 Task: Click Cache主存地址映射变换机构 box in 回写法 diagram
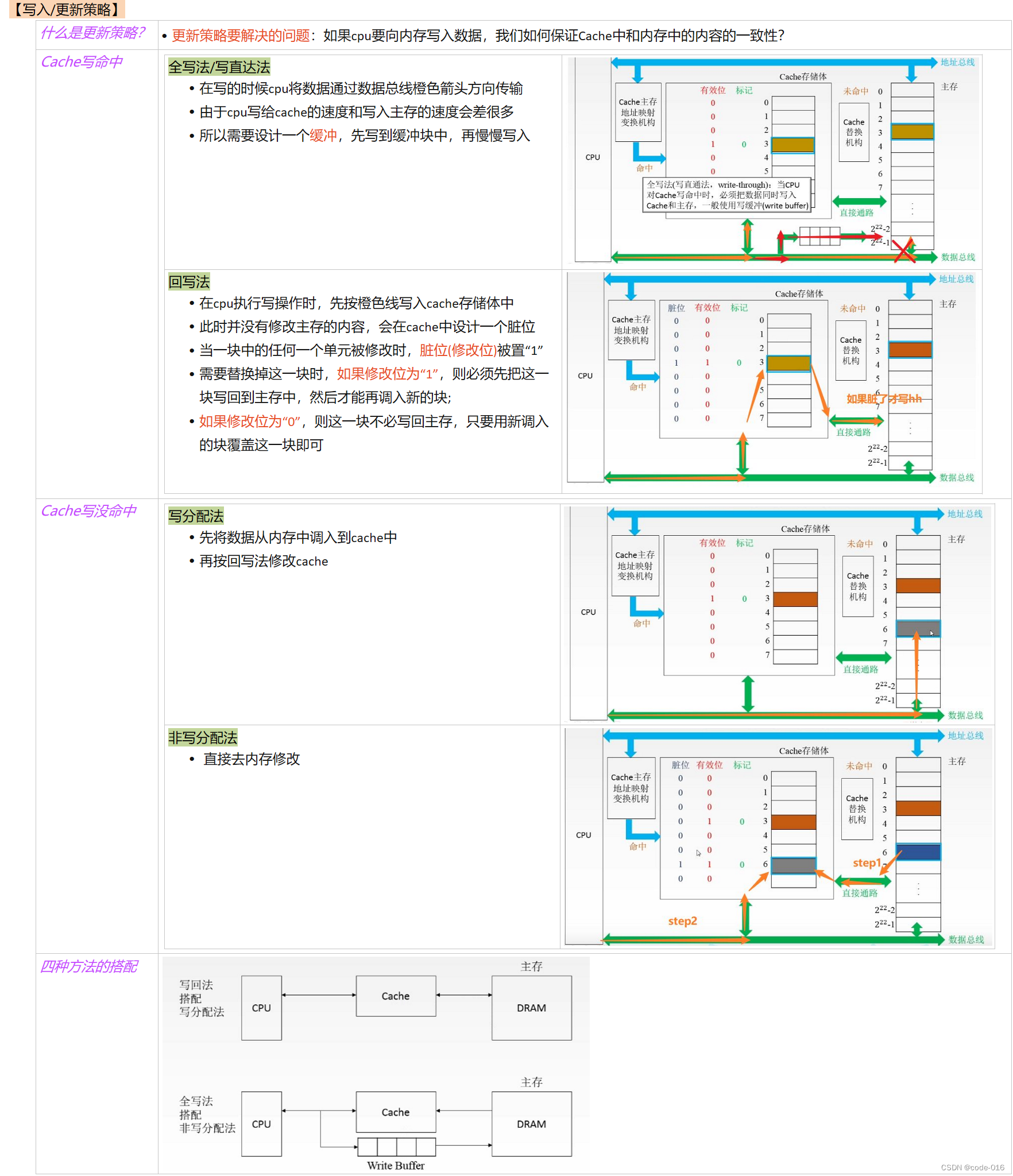631,330
